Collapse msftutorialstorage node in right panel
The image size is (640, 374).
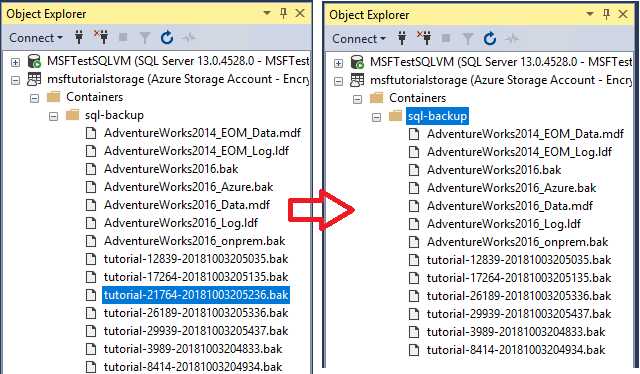click(338, 81)
